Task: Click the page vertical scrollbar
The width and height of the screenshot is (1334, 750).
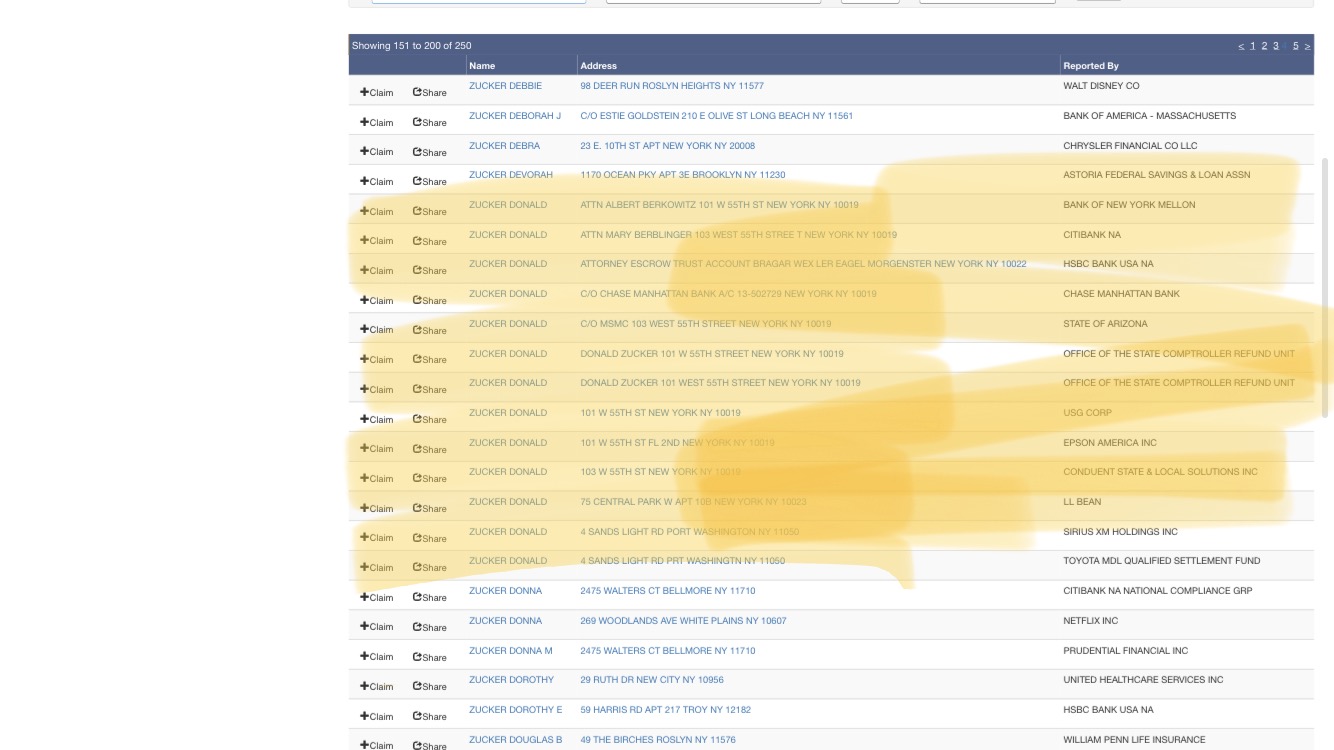Action: coord(1326,286)
